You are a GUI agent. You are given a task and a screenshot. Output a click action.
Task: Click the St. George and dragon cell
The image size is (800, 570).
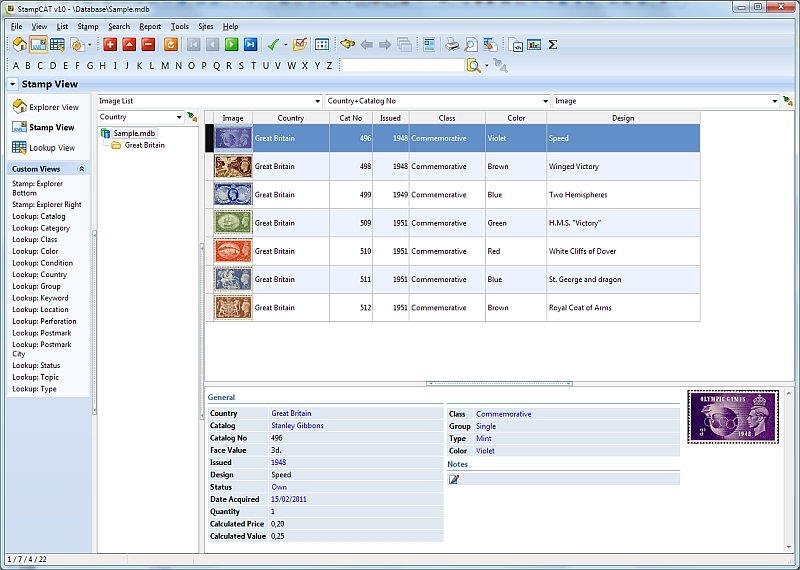point(623,280)
